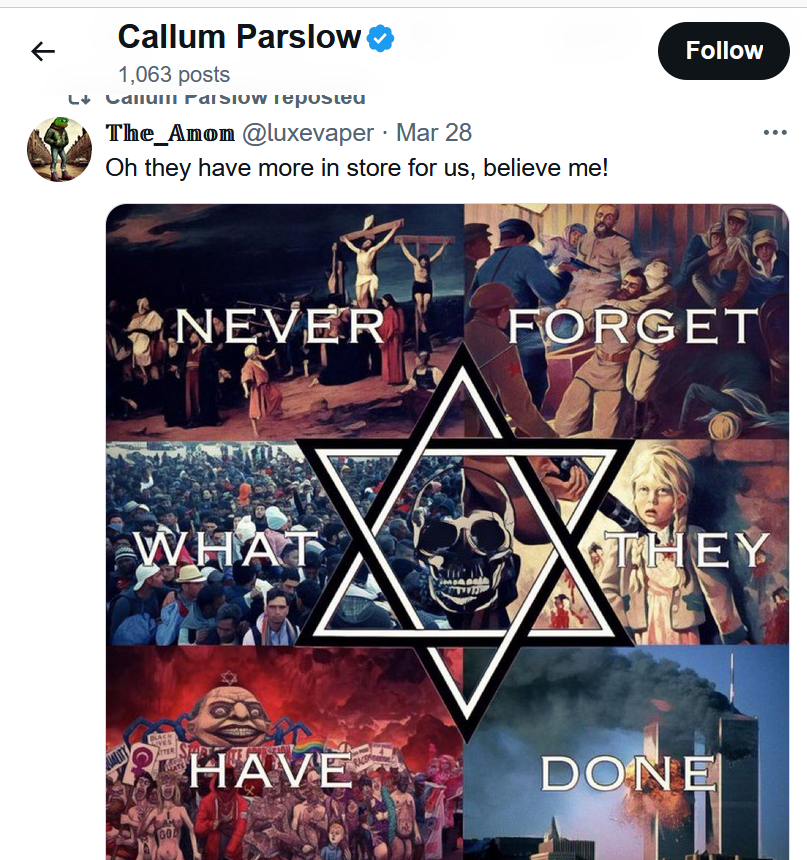Expand the post's three-dot More menu
807x860 pixels.
[x=775, y=133]
